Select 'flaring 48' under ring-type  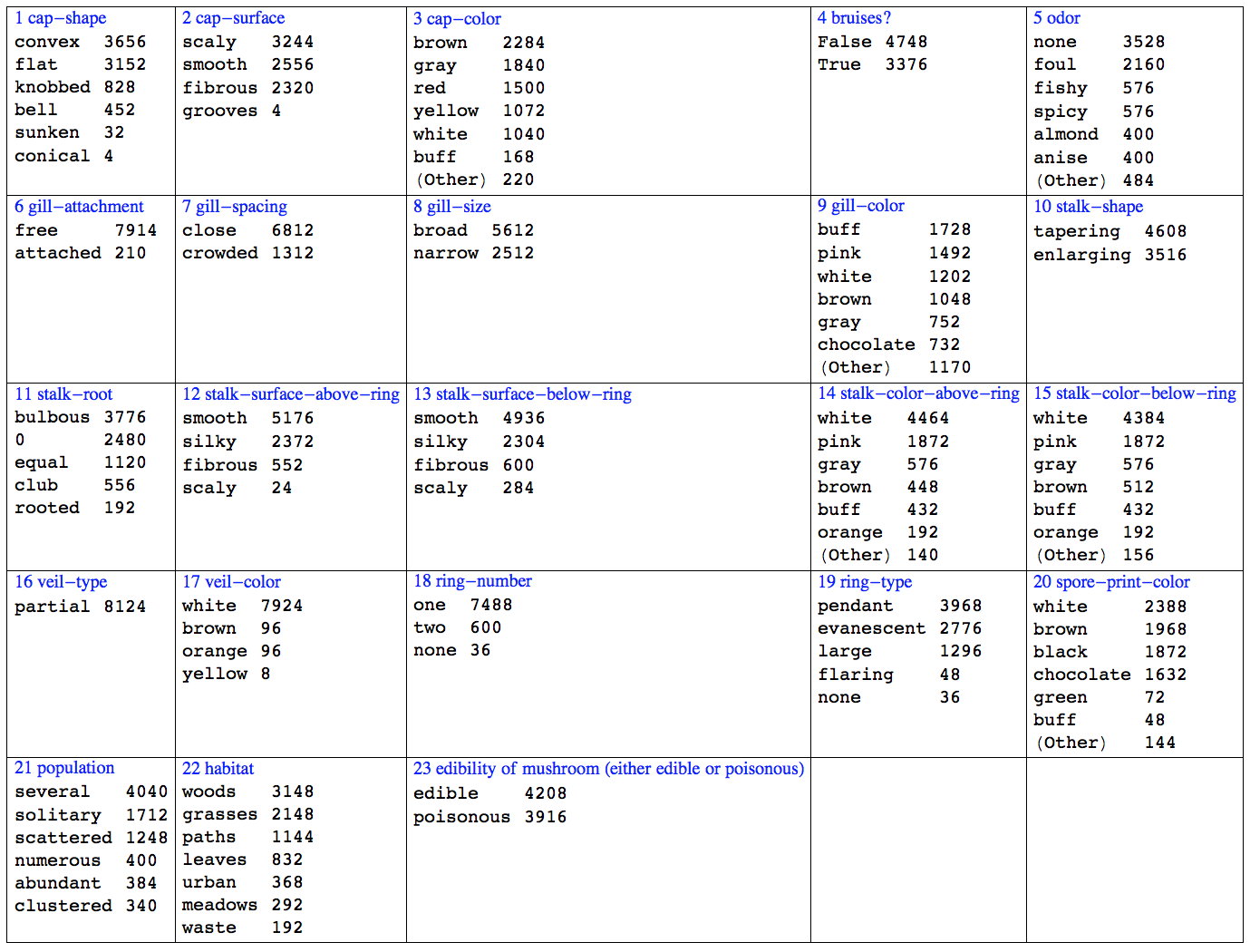(888, 675)
